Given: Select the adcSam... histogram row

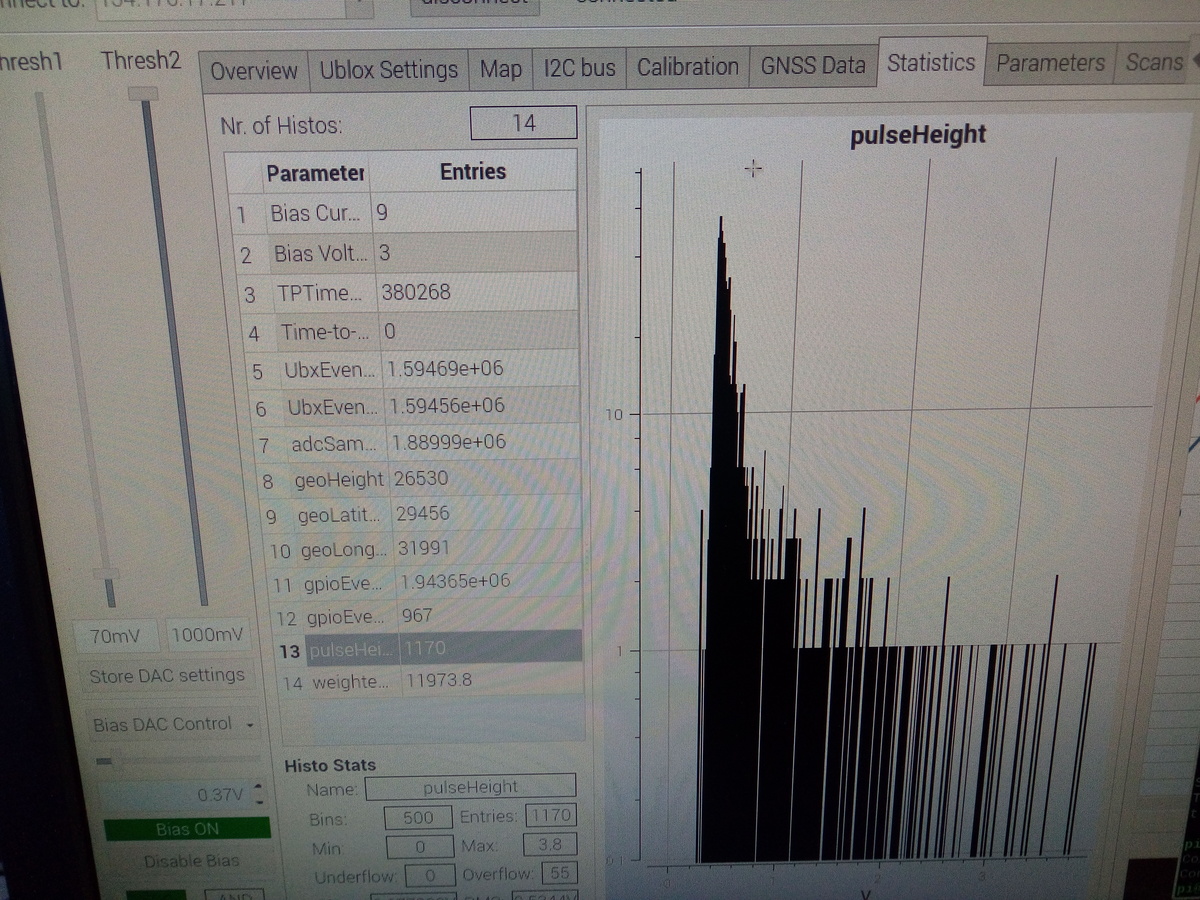Looking at the screenshot, I should (x=417, y=442).
